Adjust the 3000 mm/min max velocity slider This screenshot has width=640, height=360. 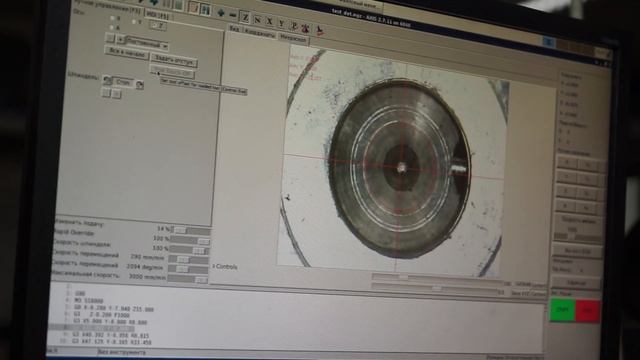(x=187, y=279)
